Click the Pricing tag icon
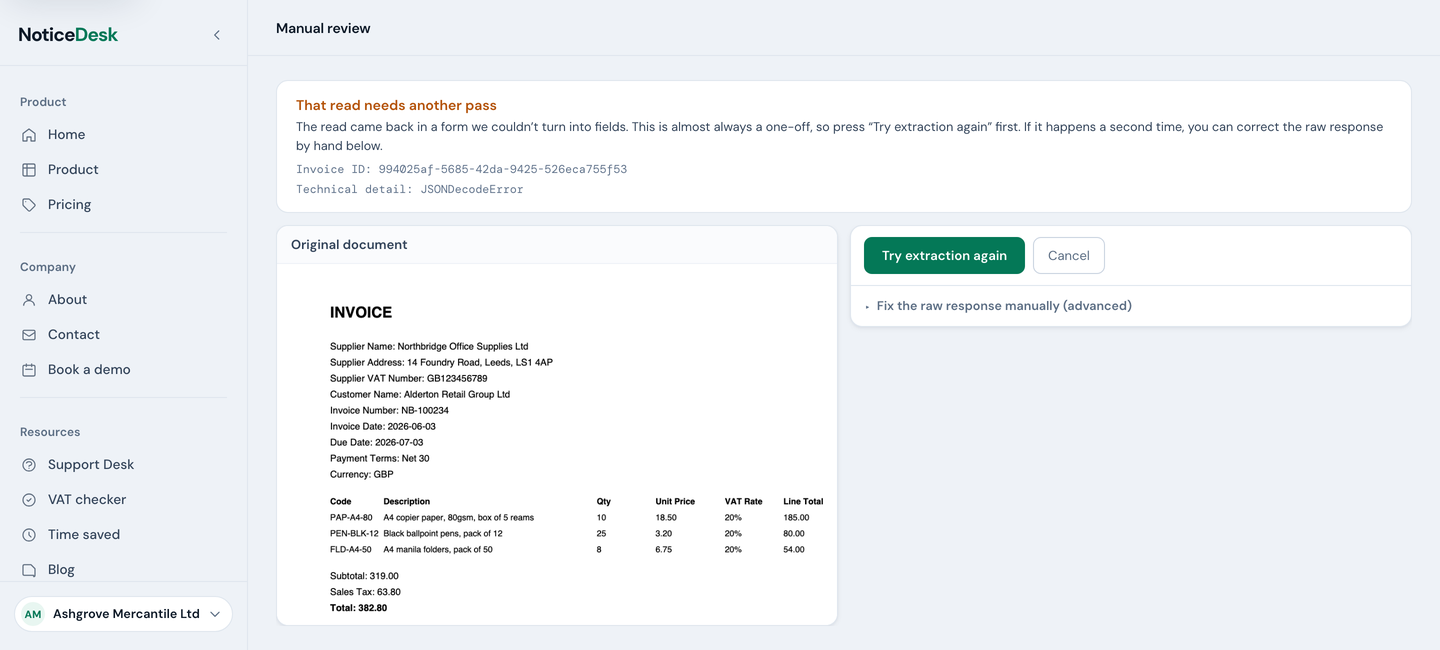 29,205
